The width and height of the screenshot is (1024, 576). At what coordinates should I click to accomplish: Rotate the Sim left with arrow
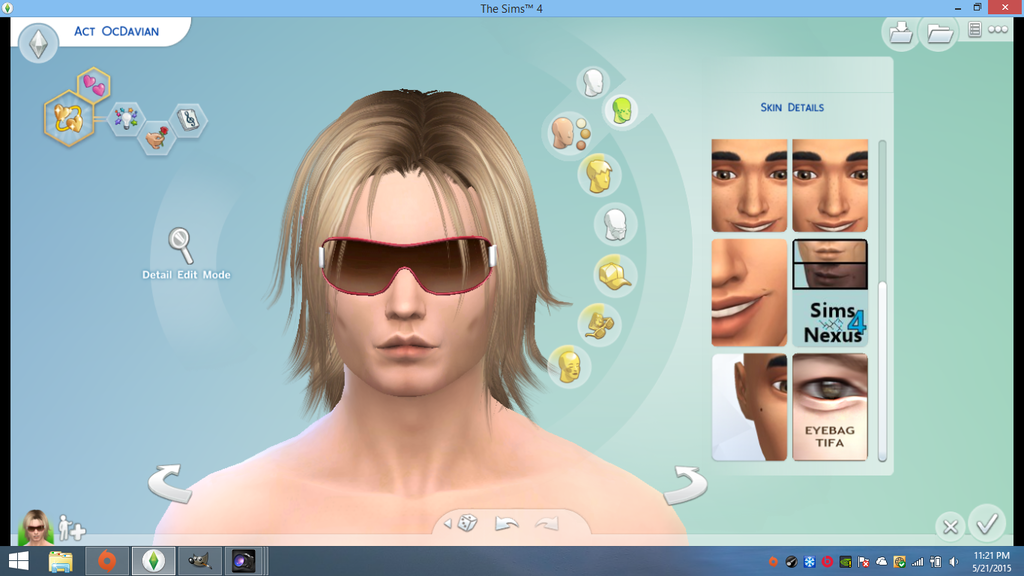click(171, 484)
